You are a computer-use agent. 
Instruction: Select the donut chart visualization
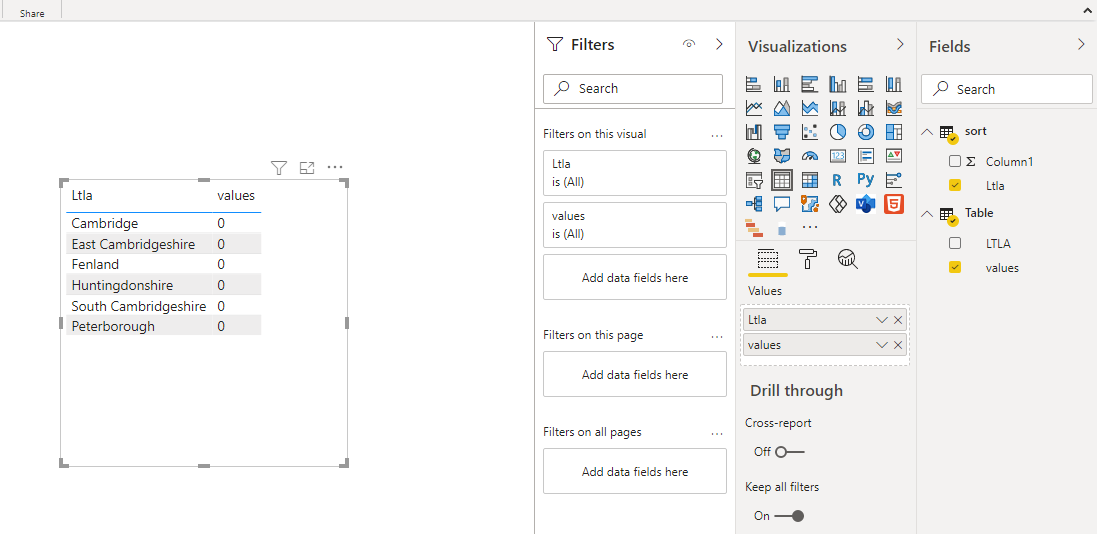coord(865,132)
